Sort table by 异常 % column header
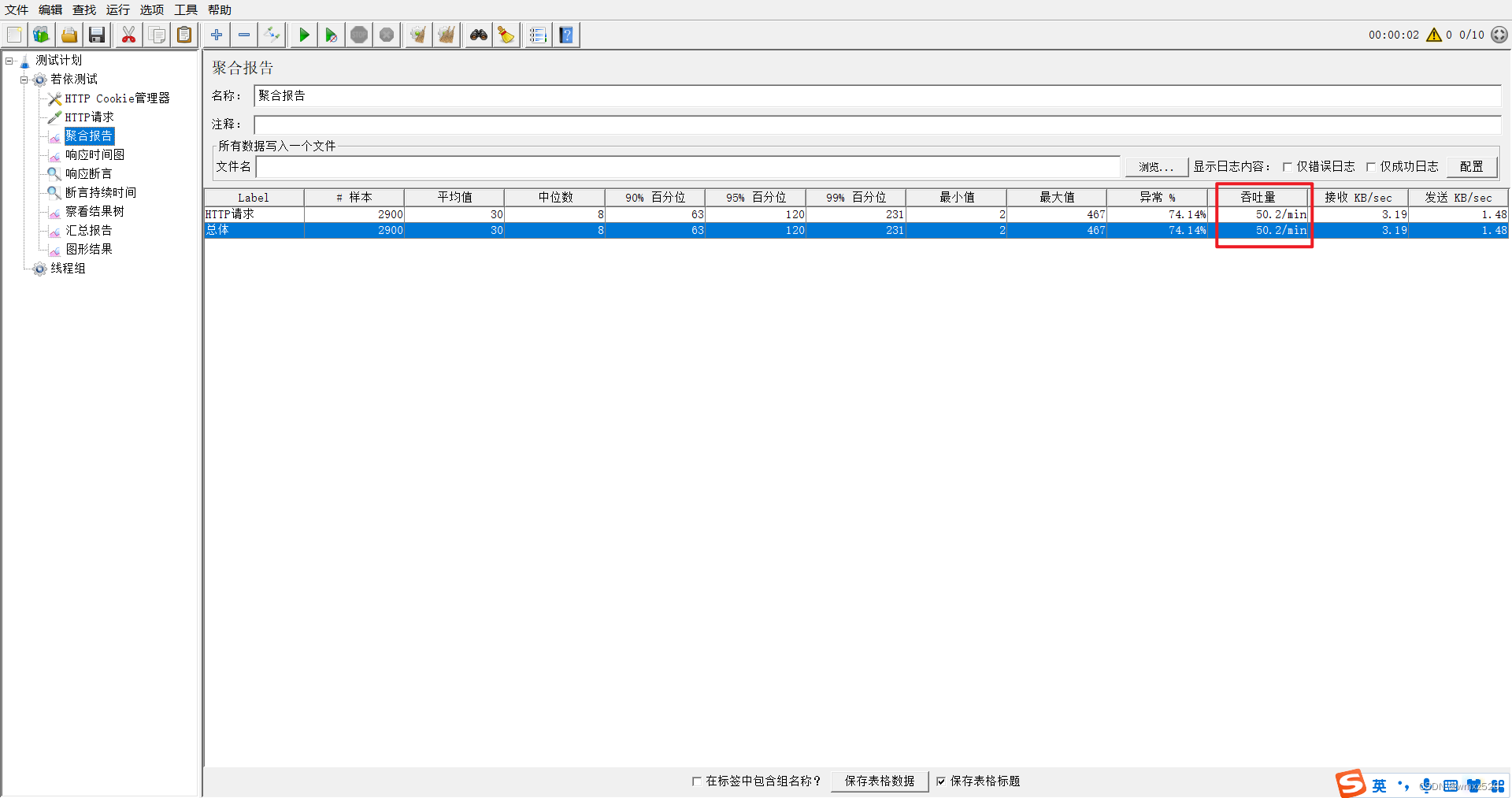This screenshot has width=1512, height=798. click(1157, 198)
